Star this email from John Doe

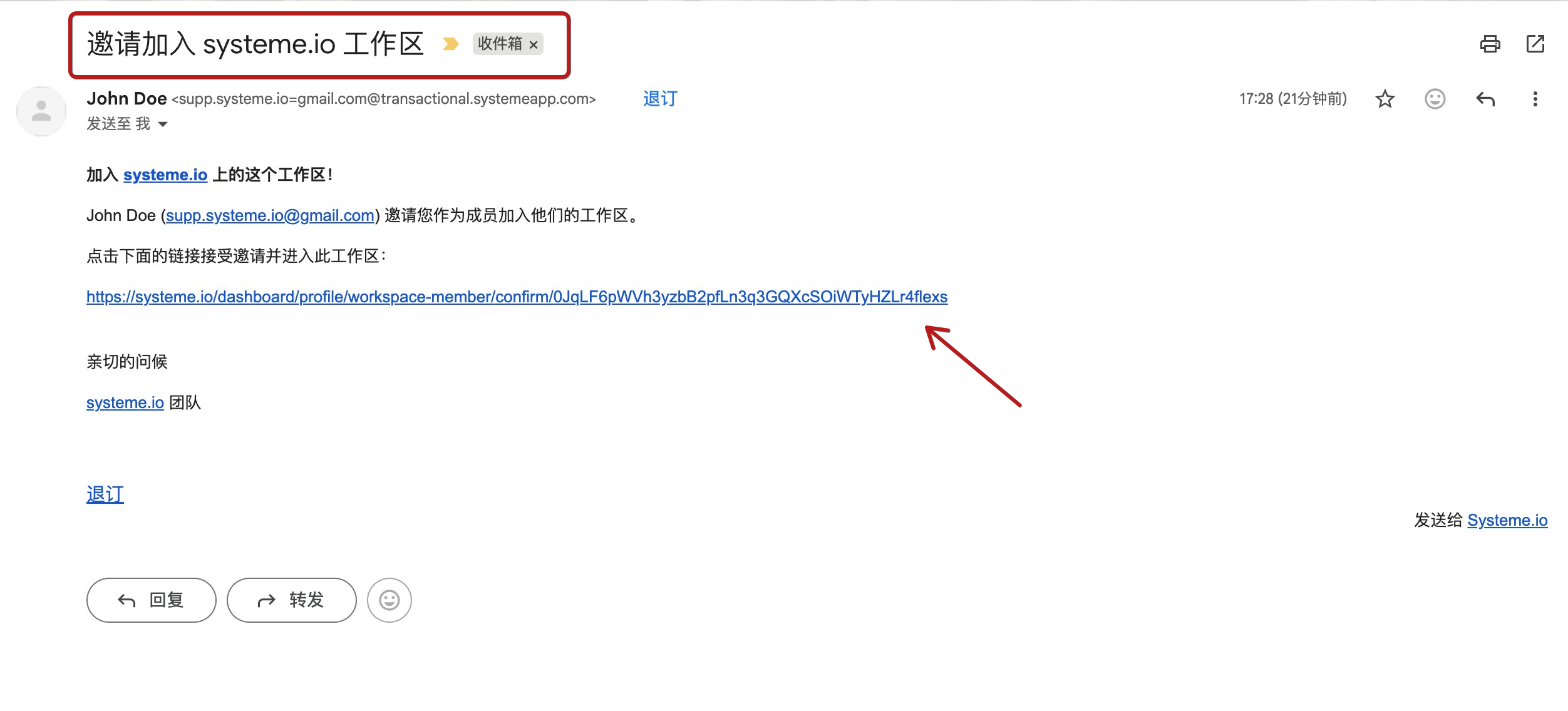click(1385, 99)
